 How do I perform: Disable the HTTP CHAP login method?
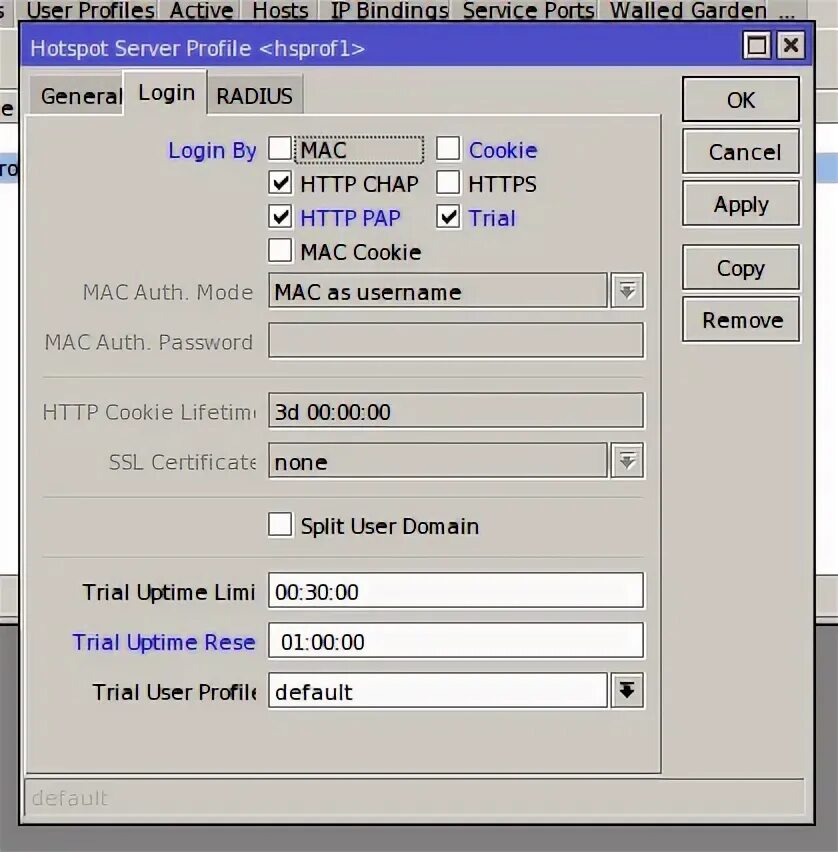pos(280,183)
